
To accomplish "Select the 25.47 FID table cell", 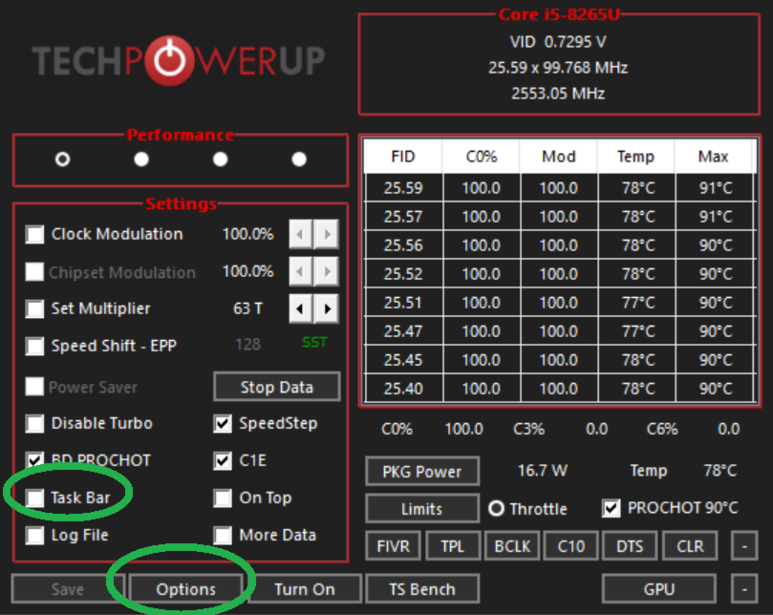I will click(403, 331).
